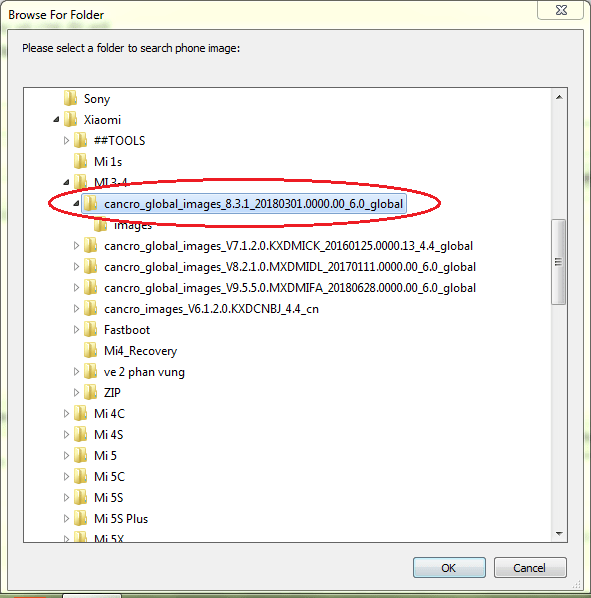Click the ZIP folder icon
591x598 pixels.
click(x=91, y=392)
